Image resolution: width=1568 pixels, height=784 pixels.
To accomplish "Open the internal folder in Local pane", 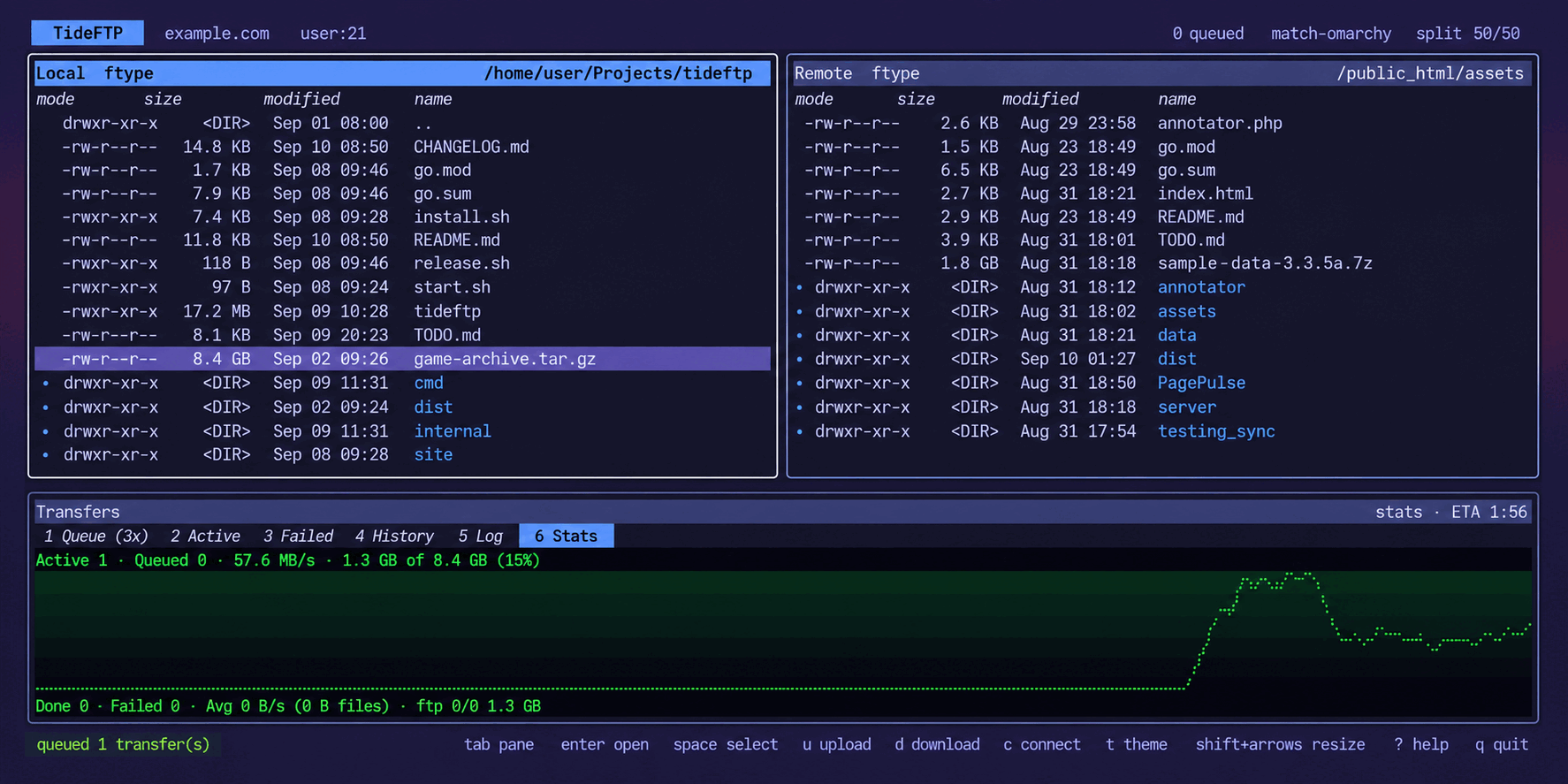I will tap(402, 431).
